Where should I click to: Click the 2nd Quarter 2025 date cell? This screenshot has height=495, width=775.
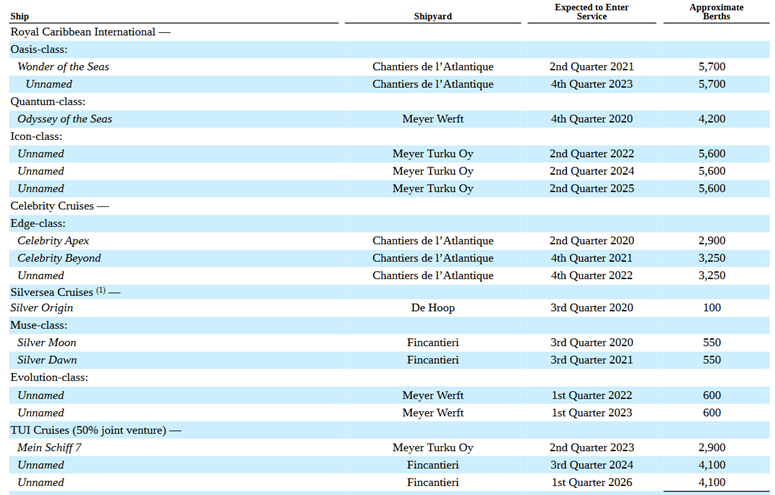pyautogui.click(x=591, y=188)
